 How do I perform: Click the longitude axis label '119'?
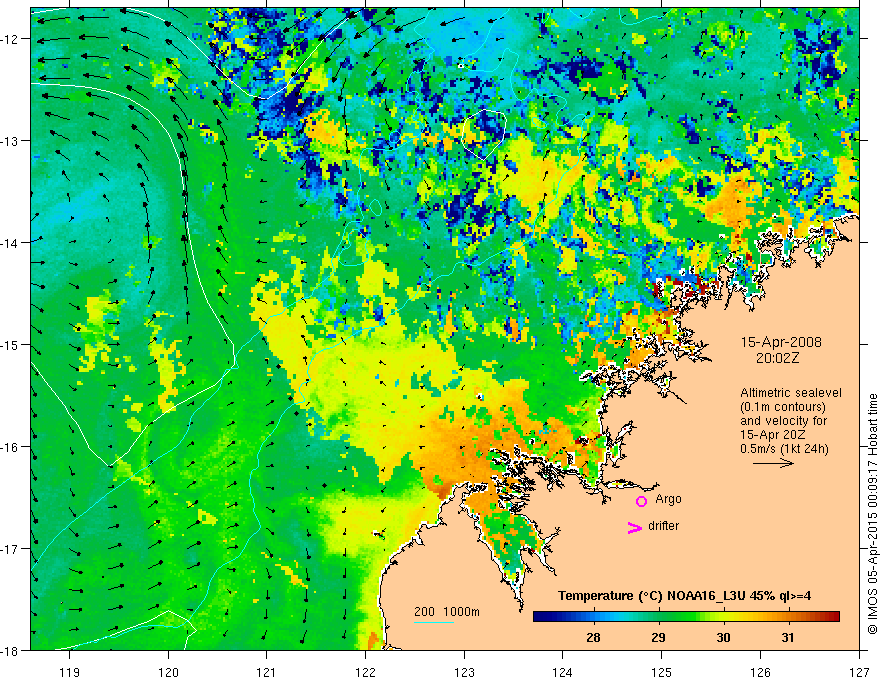tap(69, 672)
